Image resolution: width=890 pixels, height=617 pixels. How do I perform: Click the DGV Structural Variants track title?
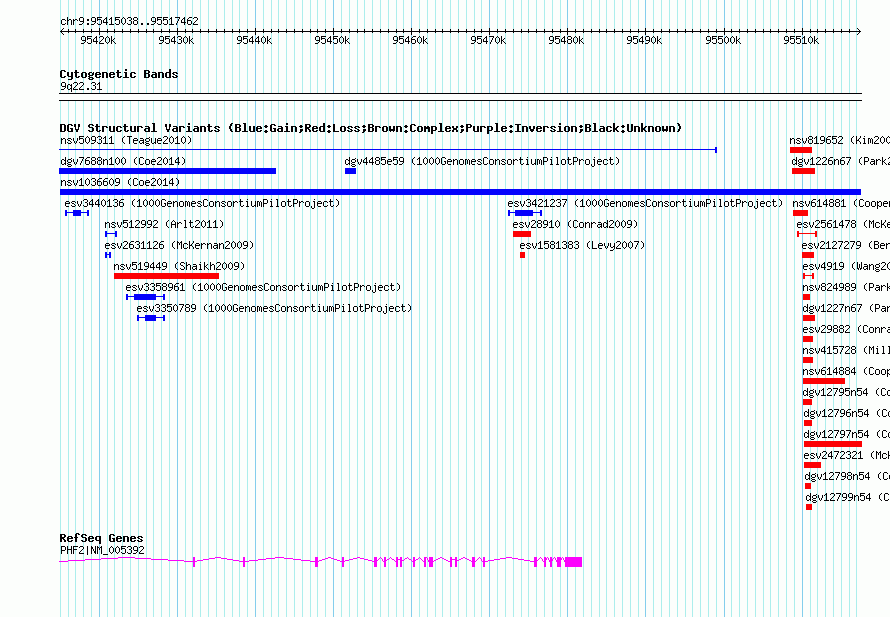pyautogui.click(x=371, y=128)
